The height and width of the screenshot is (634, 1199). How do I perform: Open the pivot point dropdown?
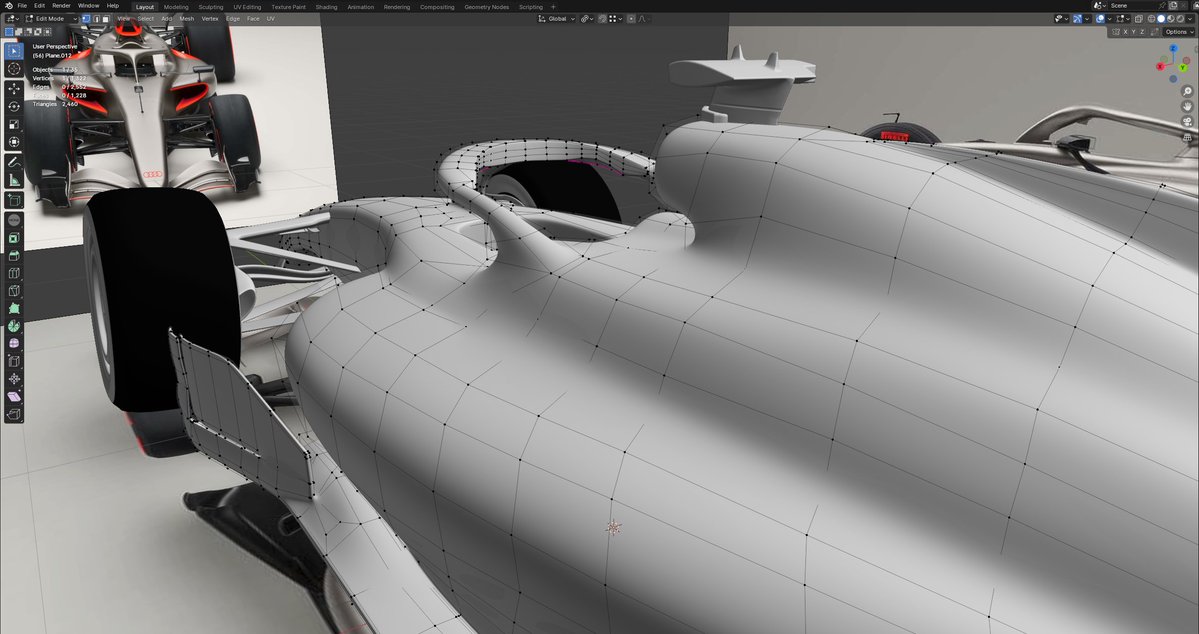(587, 19)
